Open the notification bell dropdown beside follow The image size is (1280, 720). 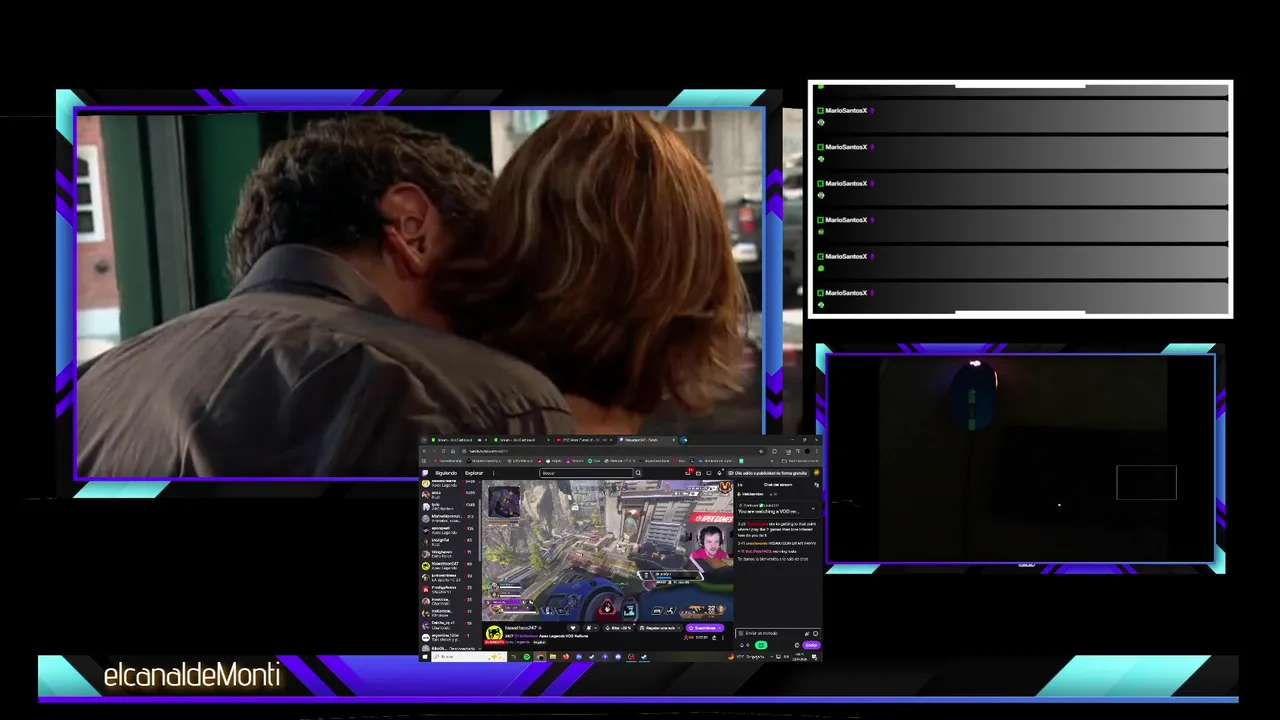tap(591, 628)
